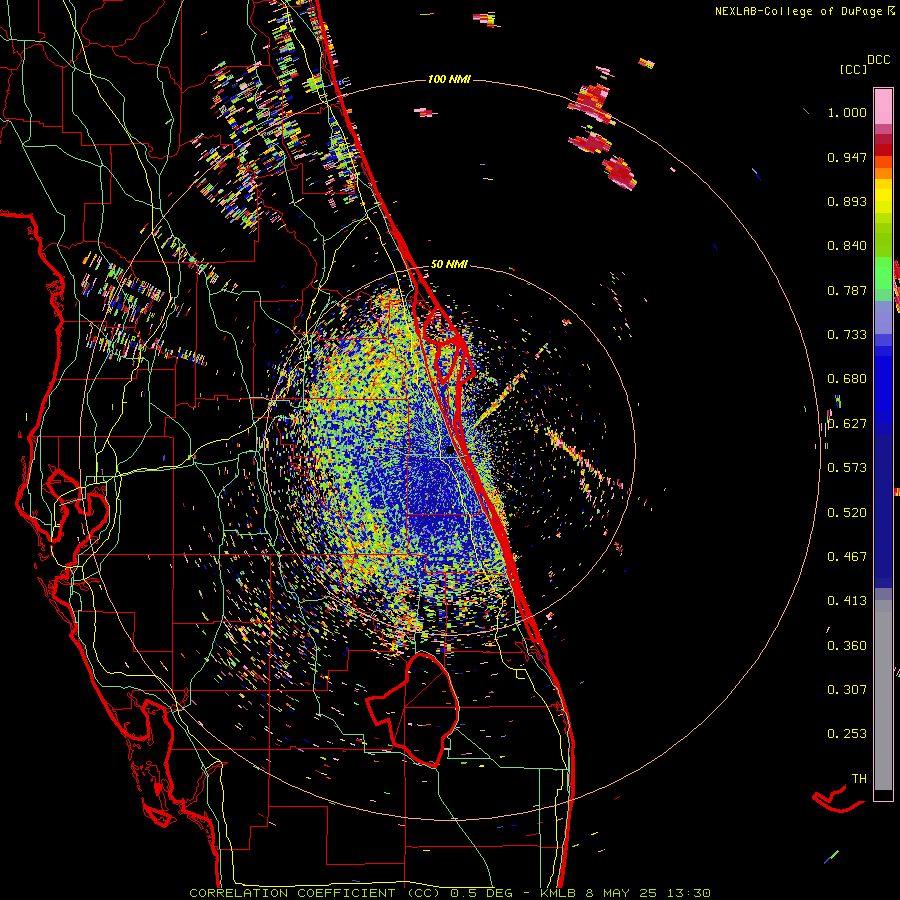This screenshot has width=900, height=900.
Task: Click the TH threshold label
Action: point(859,779)
